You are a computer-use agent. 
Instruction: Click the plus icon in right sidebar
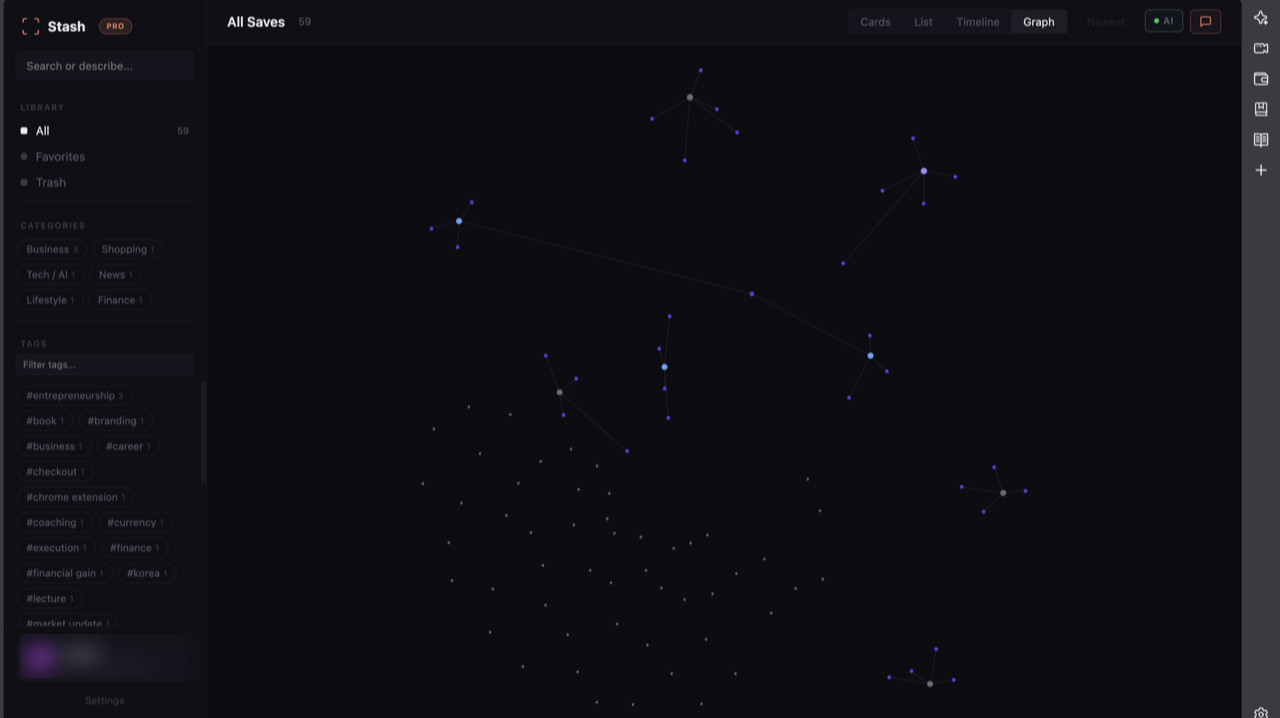[1261, 170]
